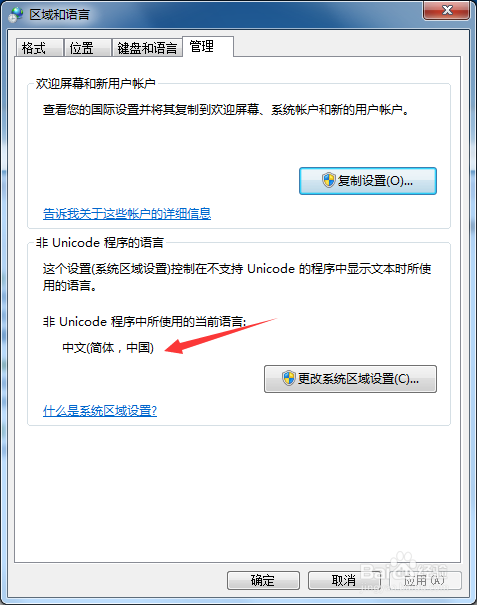
Task: Open the 什么是系统区域设置? help link
Action: (100, 411)
